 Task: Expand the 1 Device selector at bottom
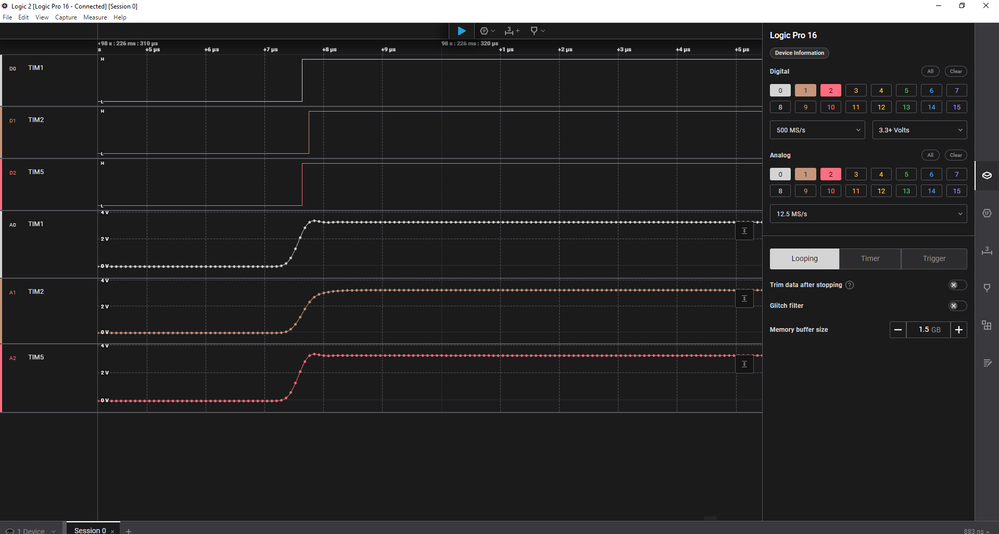[x=31, y=531]
